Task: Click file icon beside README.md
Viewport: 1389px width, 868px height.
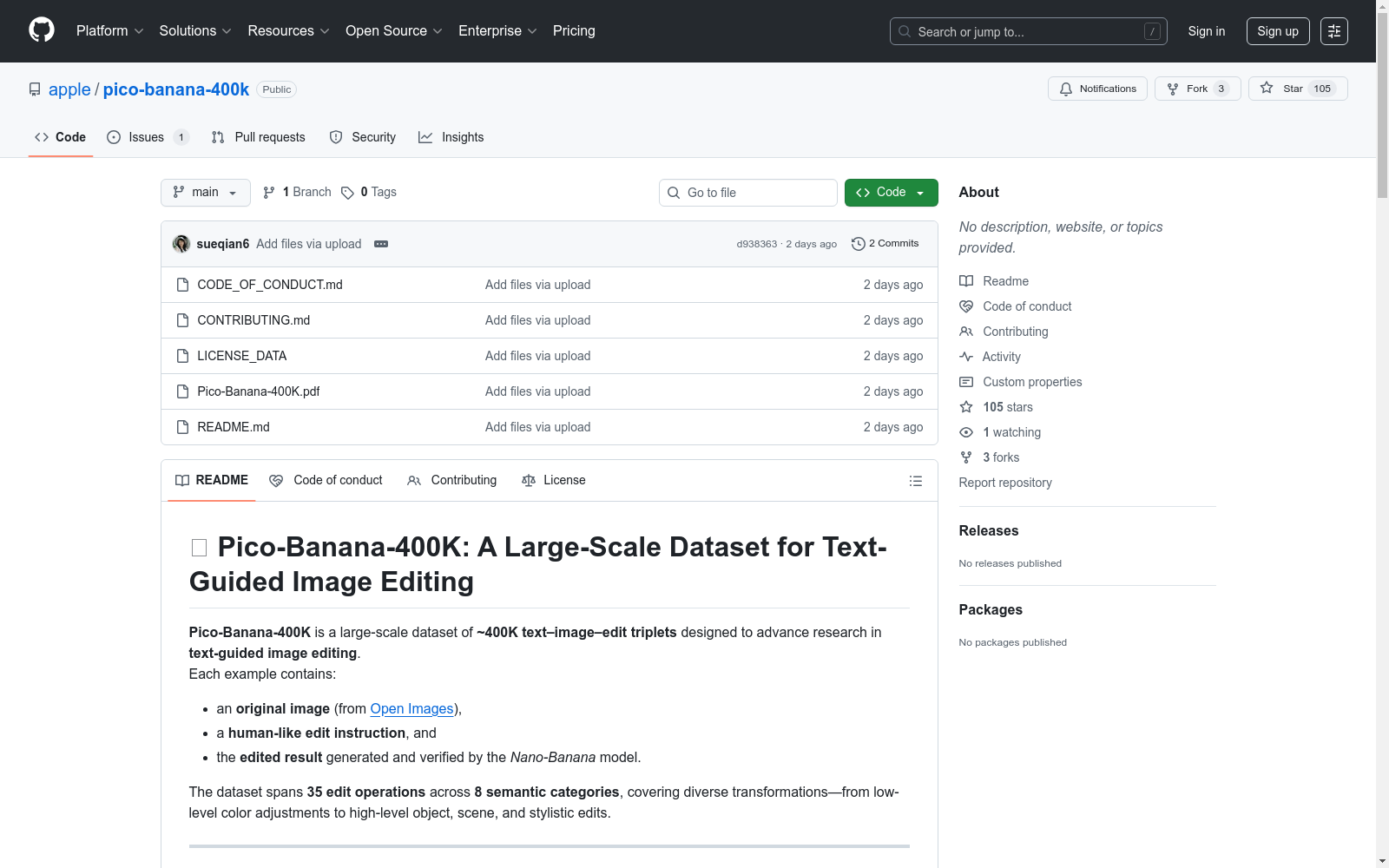Action: pyautogui.click(x=182, y=427)
